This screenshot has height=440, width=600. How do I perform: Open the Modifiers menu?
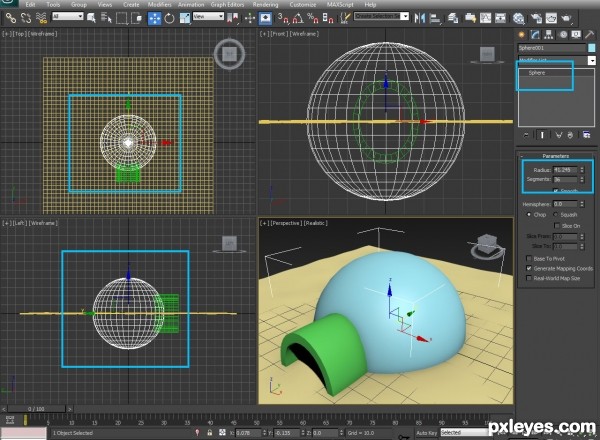[x=160, y=5]
